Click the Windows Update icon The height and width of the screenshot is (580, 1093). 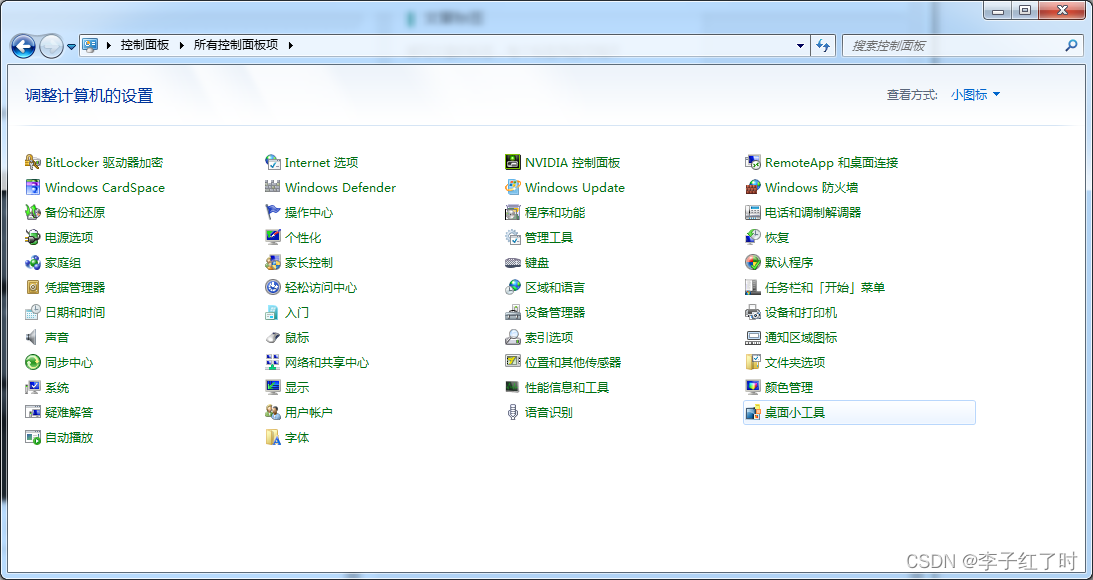coord(512,188)
